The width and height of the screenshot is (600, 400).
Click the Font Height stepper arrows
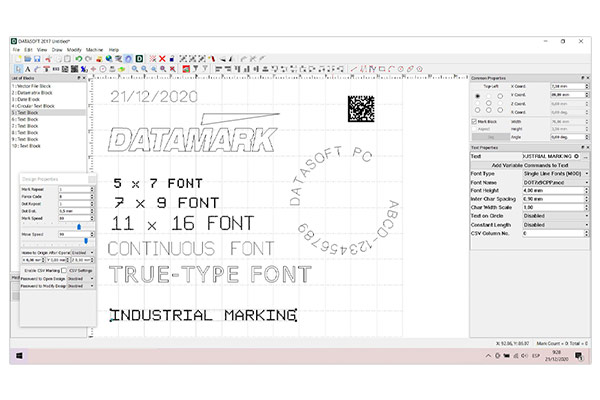(x=587, y=191)
